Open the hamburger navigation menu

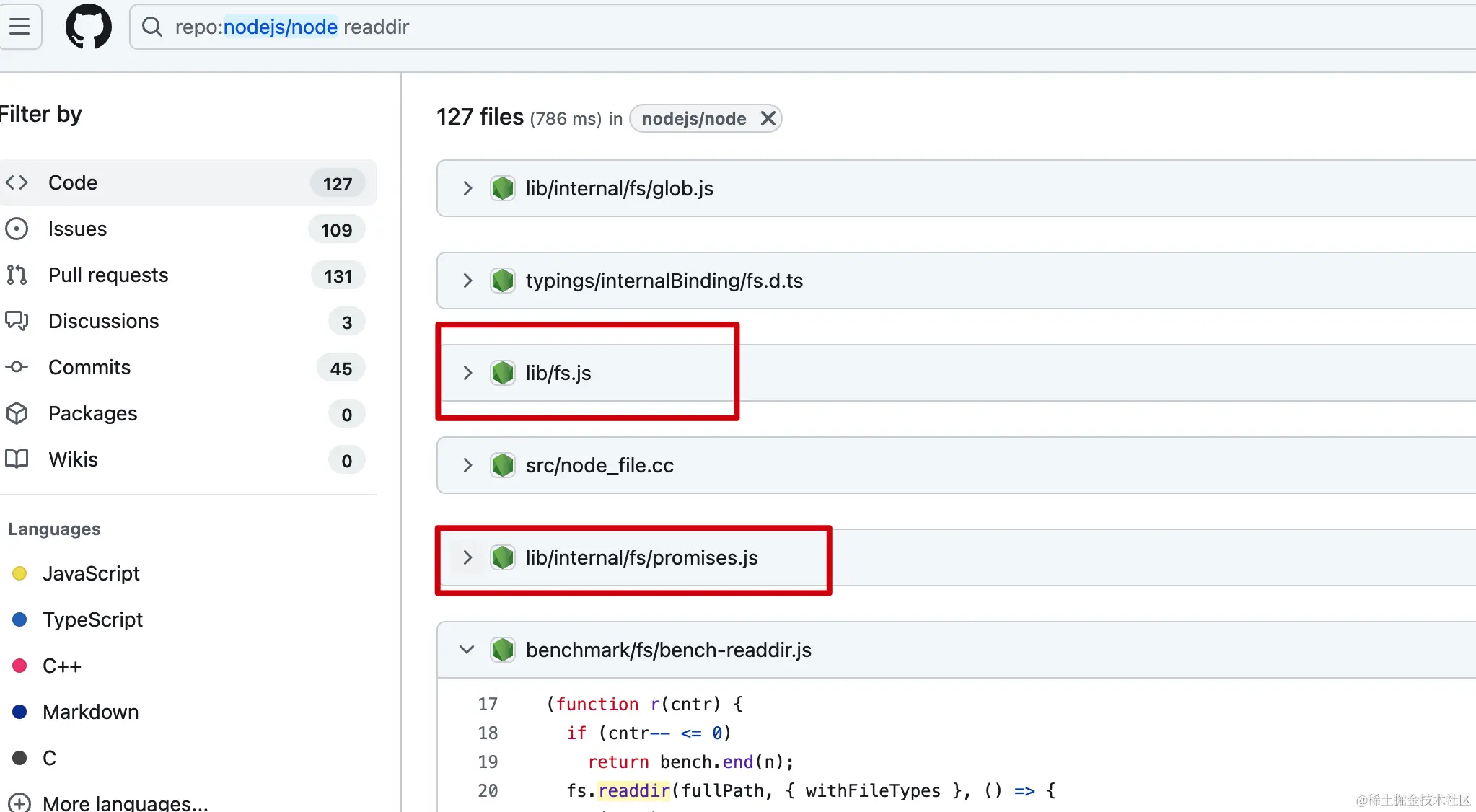[19, 27]
